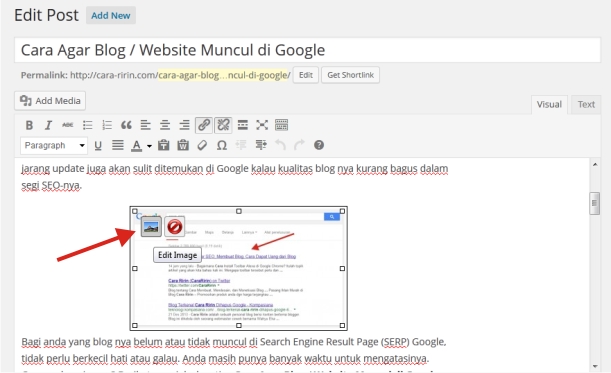Click the post title input field
The height and width of the screenshot is (373, 611).
click(307, 50)
